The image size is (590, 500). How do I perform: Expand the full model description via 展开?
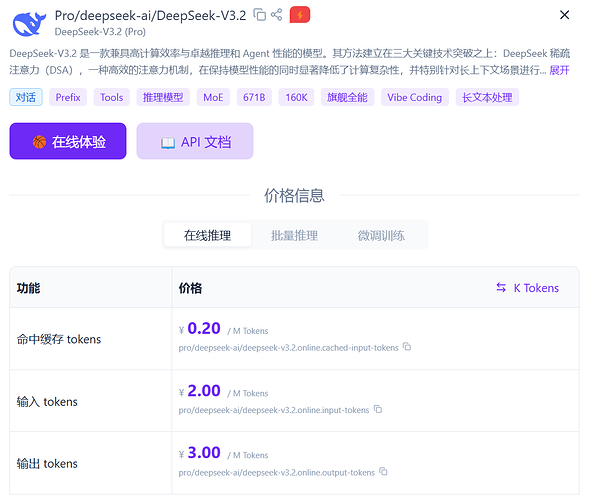click(559, 70)
